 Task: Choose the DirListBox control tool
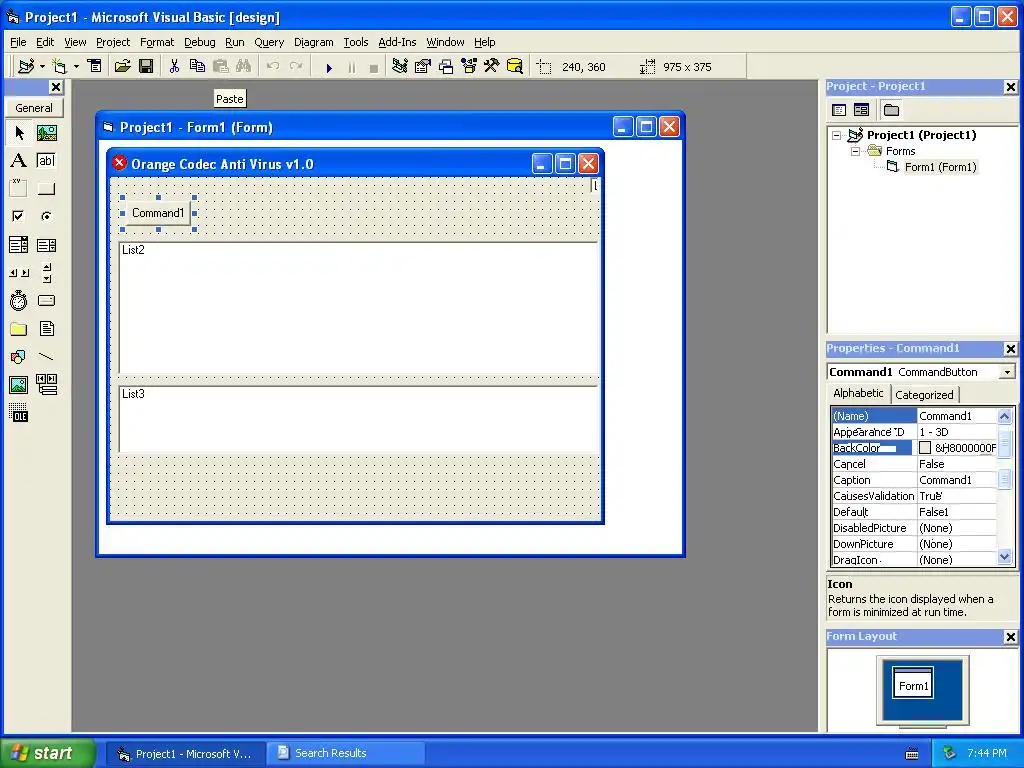tap(19, 328)
